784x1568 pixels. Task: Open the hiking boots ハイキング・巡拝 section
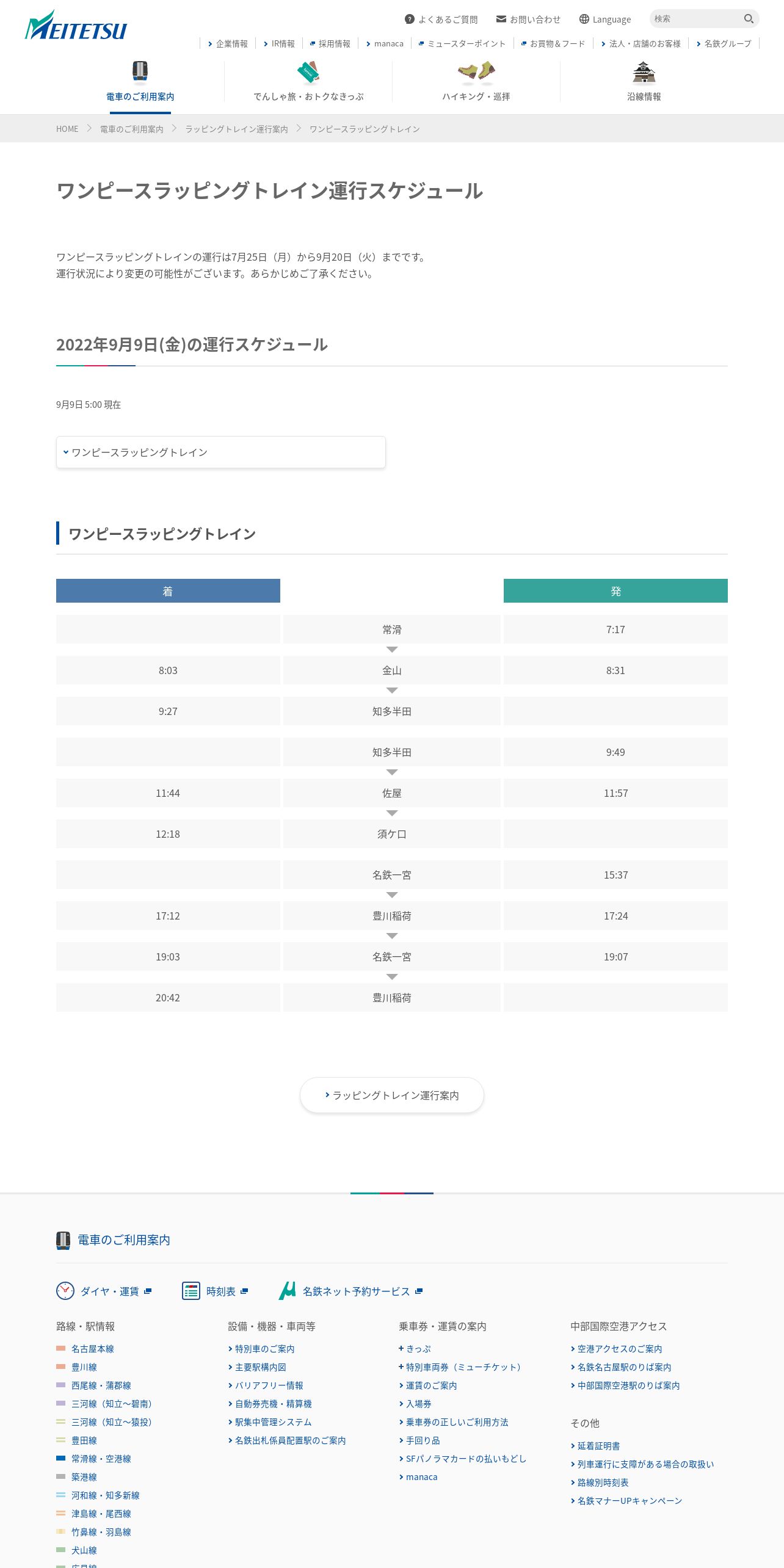(x=476, y=81)
